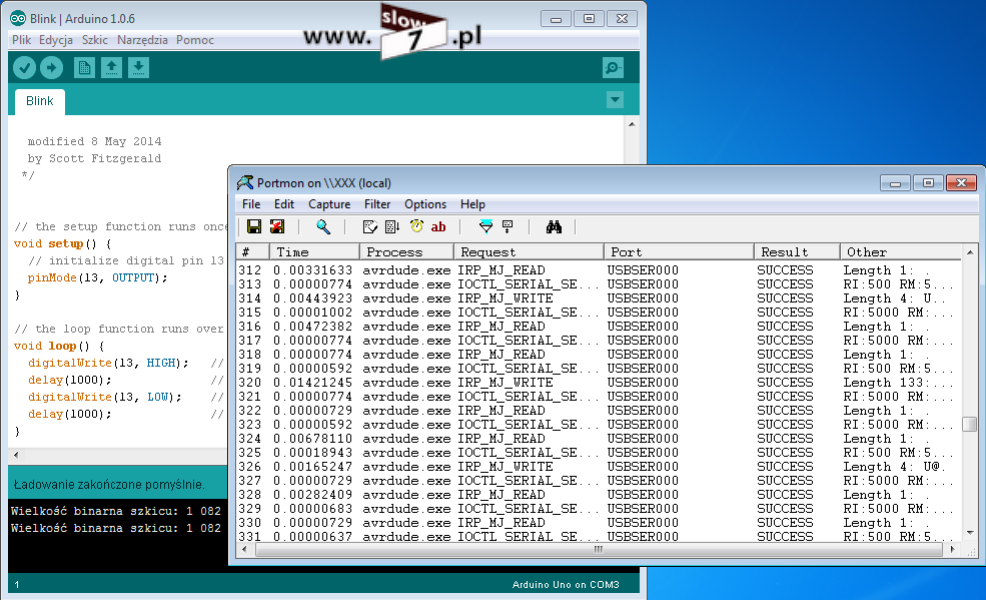Click 'by Scott Fitzgerald' comment line

click(94, 158)
